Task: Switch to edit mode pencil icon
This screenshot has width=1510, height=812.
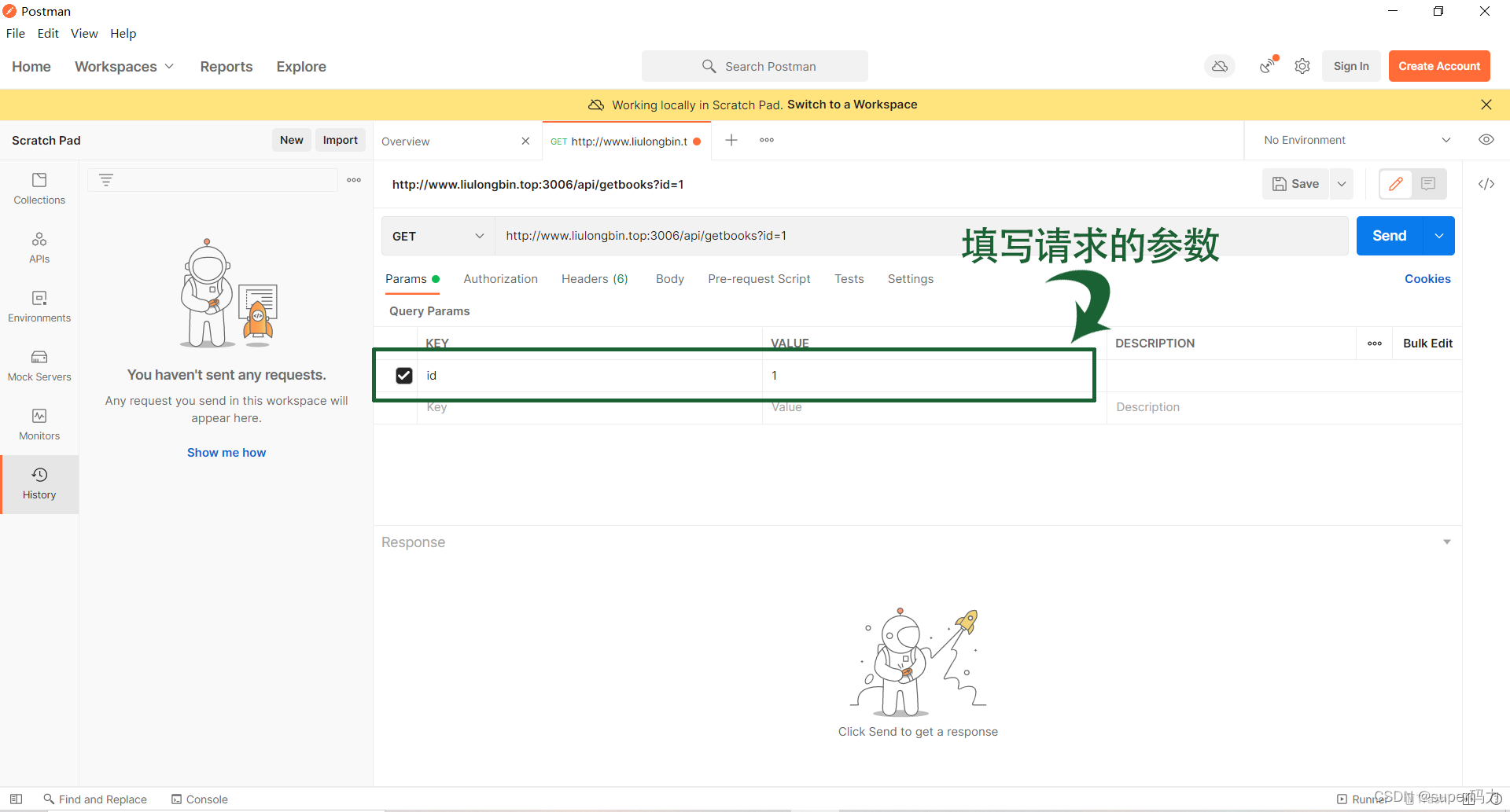Action: [1396, 184]
